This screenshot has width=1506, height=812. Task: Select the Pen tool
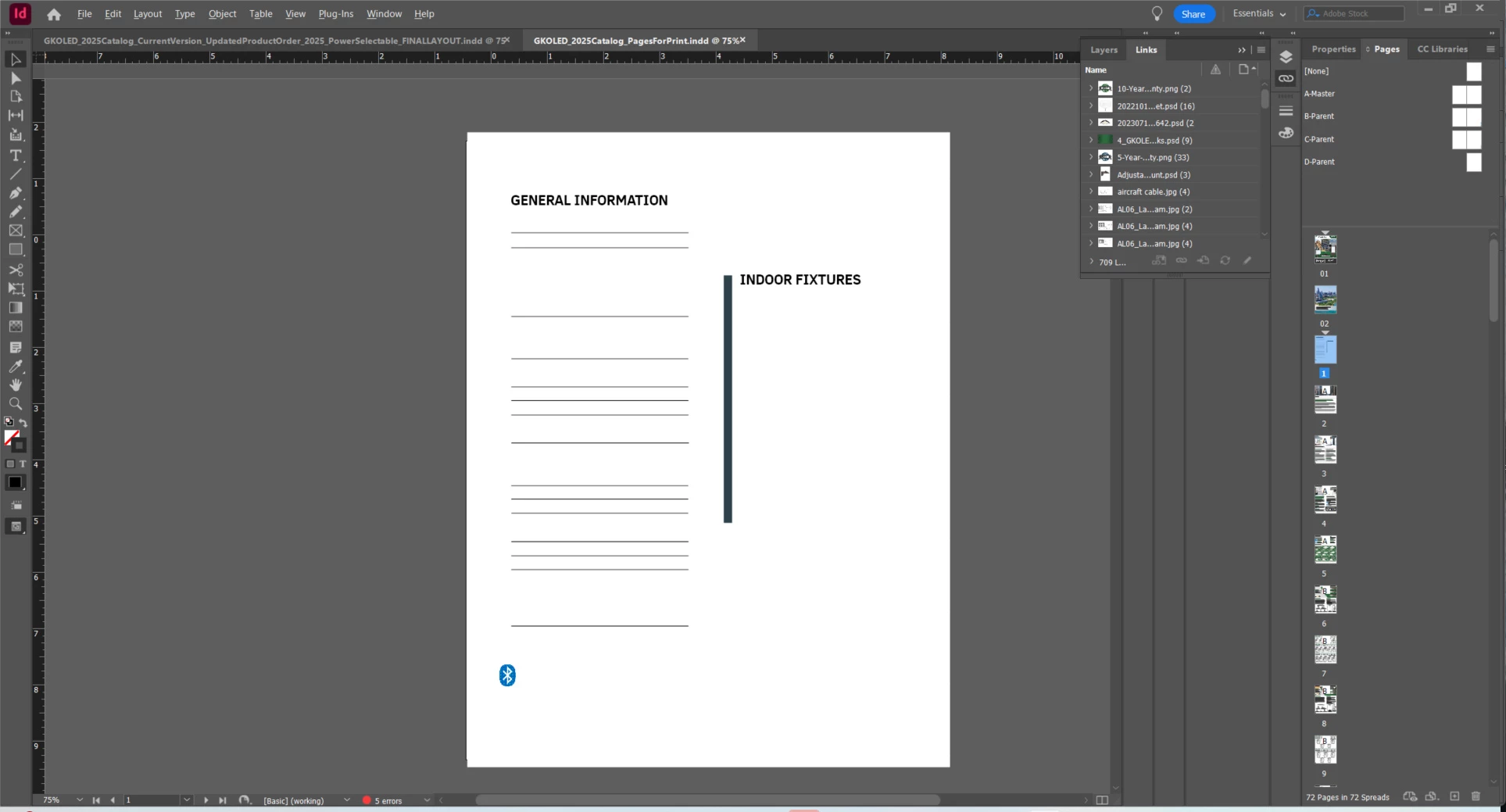16,193
